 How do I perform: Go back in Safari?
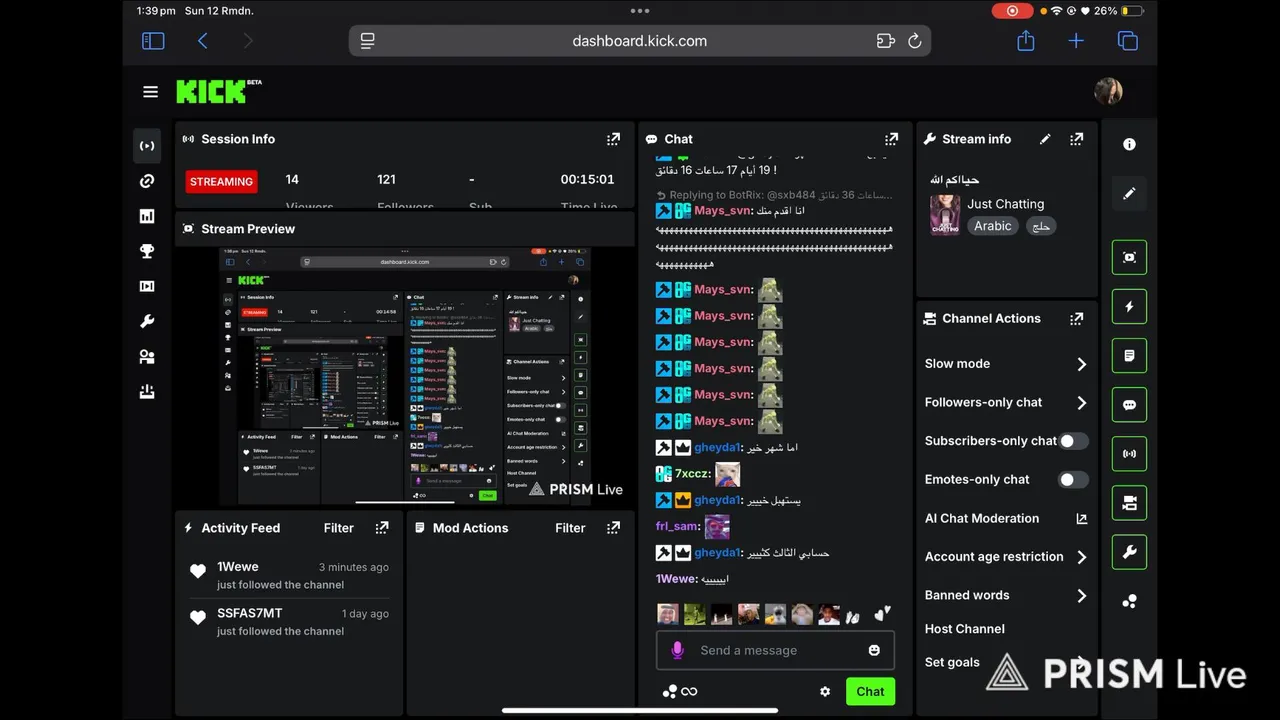coord(203,41)
